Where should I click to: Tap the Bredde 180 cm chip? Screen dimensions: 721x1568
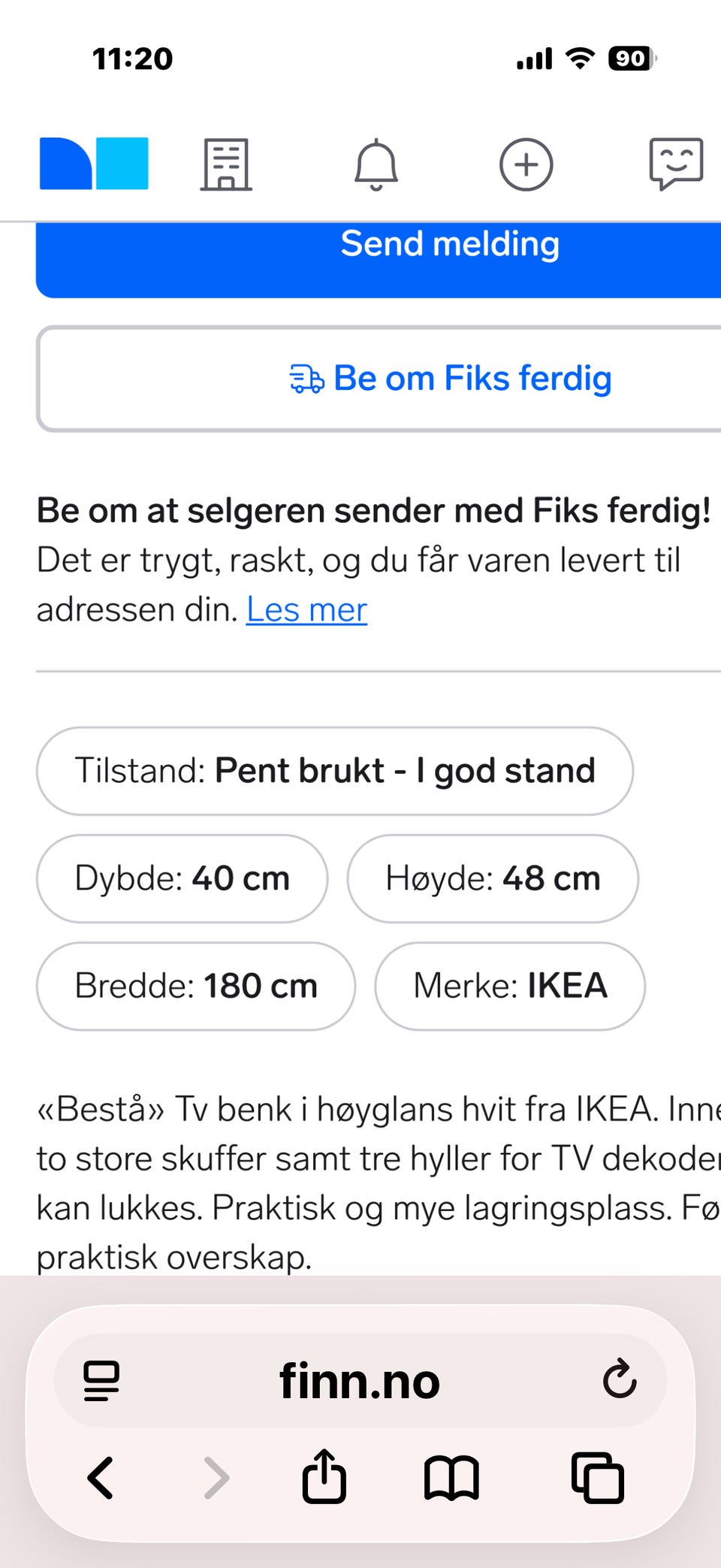point(195,986)
